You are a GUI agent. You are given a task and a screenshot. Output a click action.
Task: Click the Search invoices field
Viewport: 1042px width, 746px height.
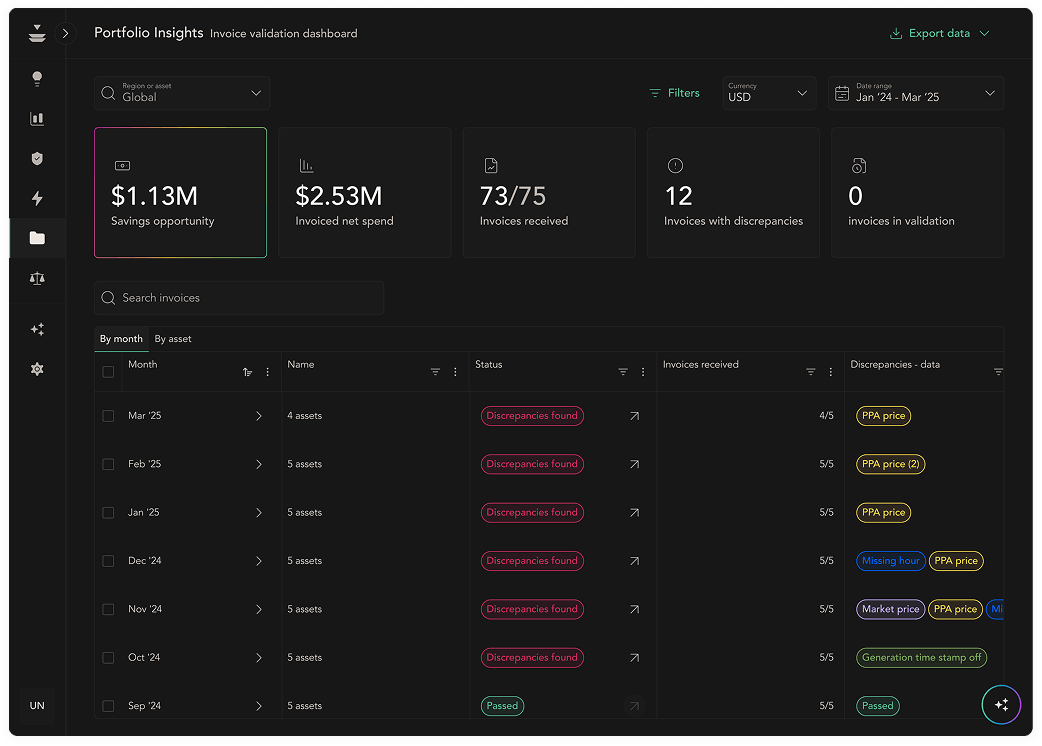tap(239, 298)
